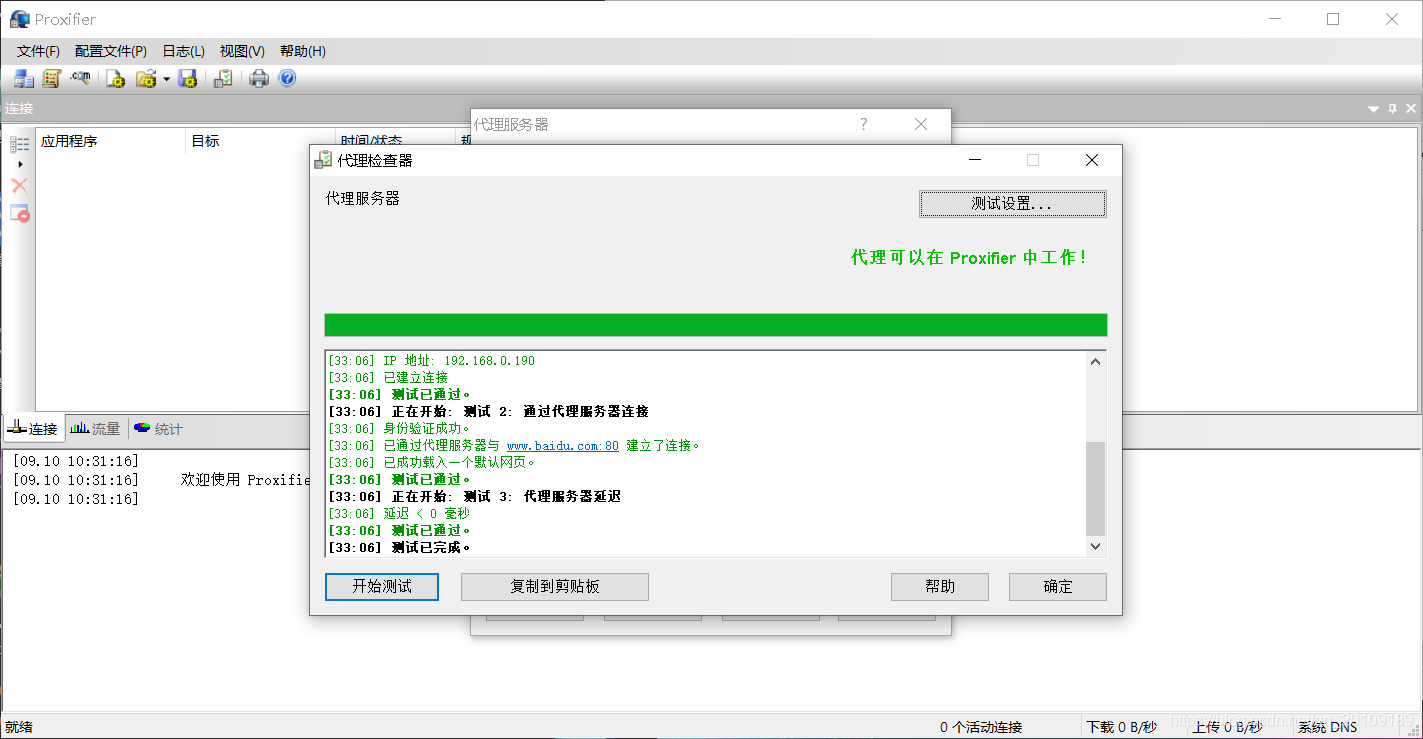The width and height of the screenshot is (1423, 739).
Task: Click 目标 column header
Action: pos(261,141)
